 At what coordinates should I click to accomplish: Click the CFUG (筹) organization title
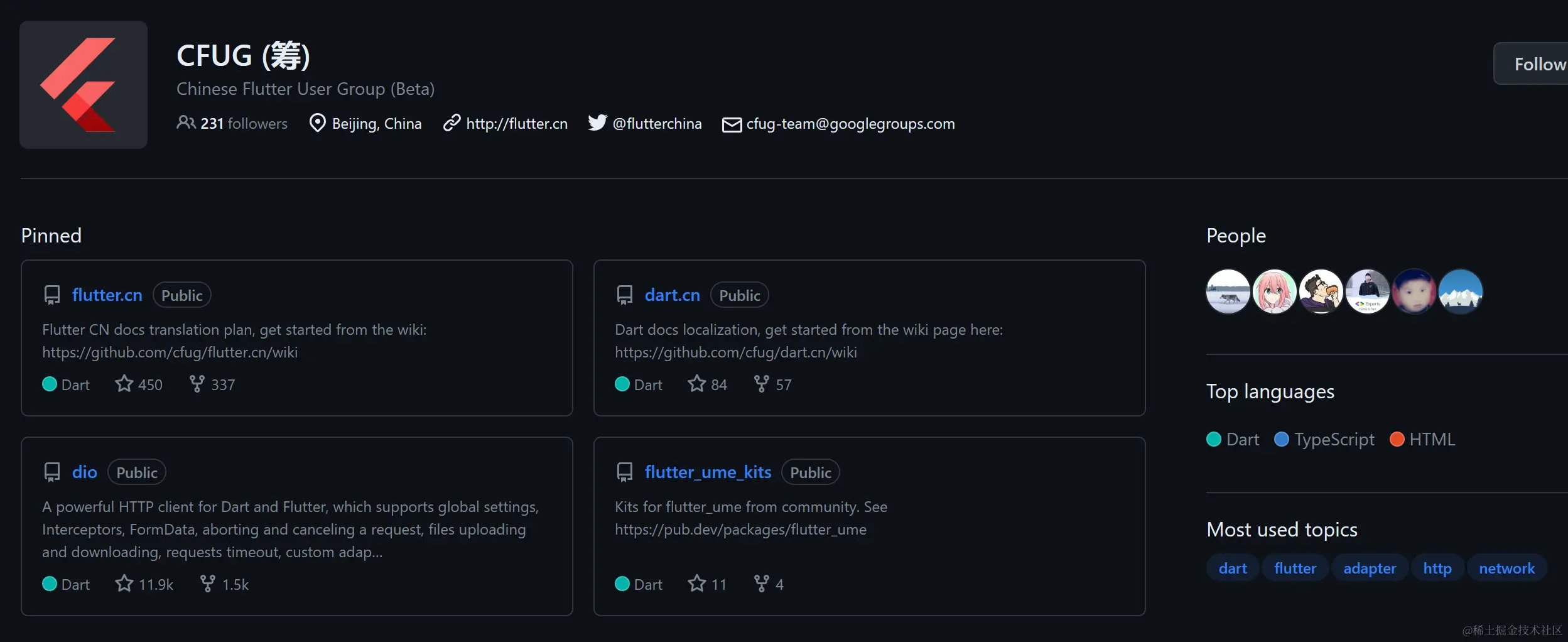coord(244,56)
